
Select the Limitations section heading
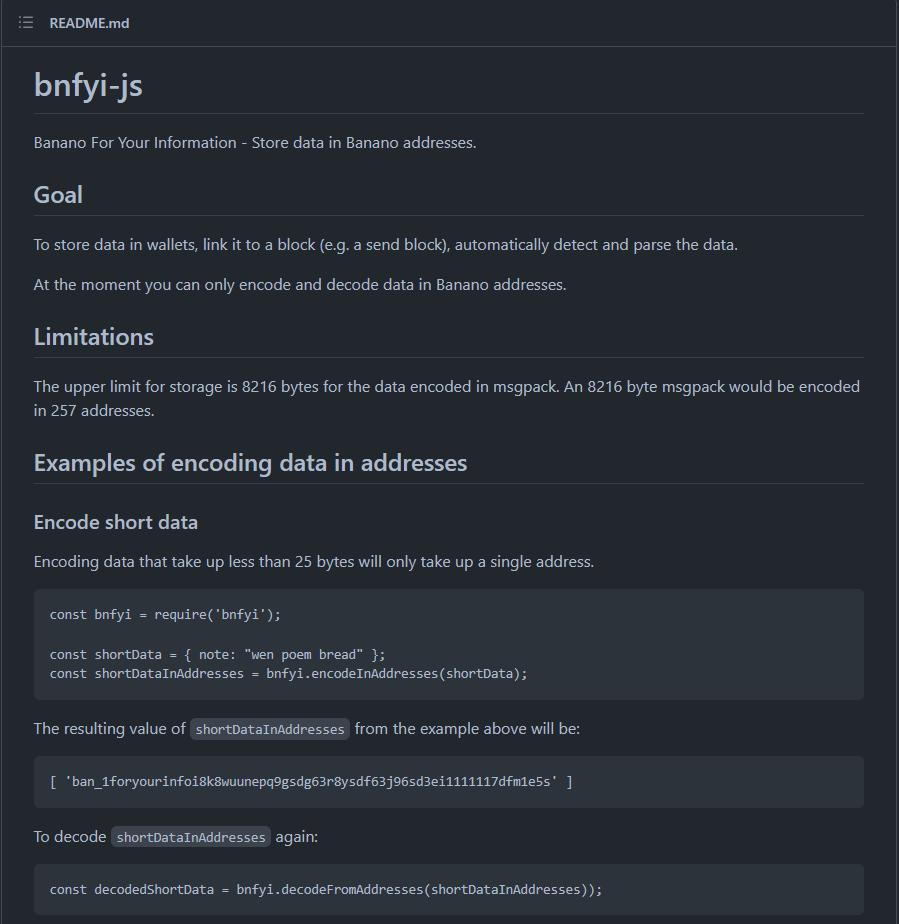[x=94, y=337]
